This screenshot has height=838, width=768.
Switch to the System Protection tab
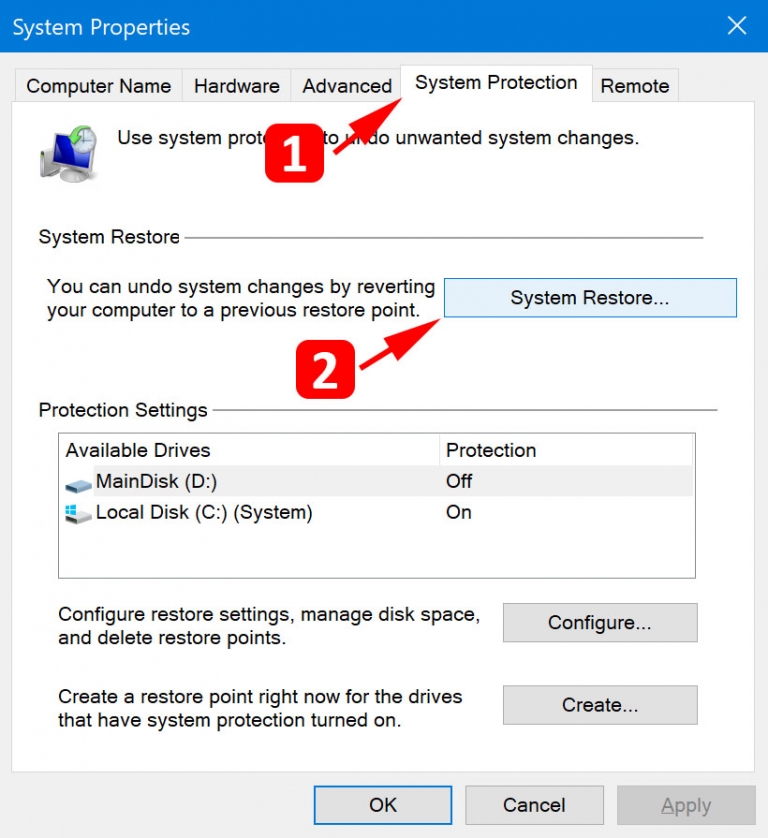click(495, 84)
